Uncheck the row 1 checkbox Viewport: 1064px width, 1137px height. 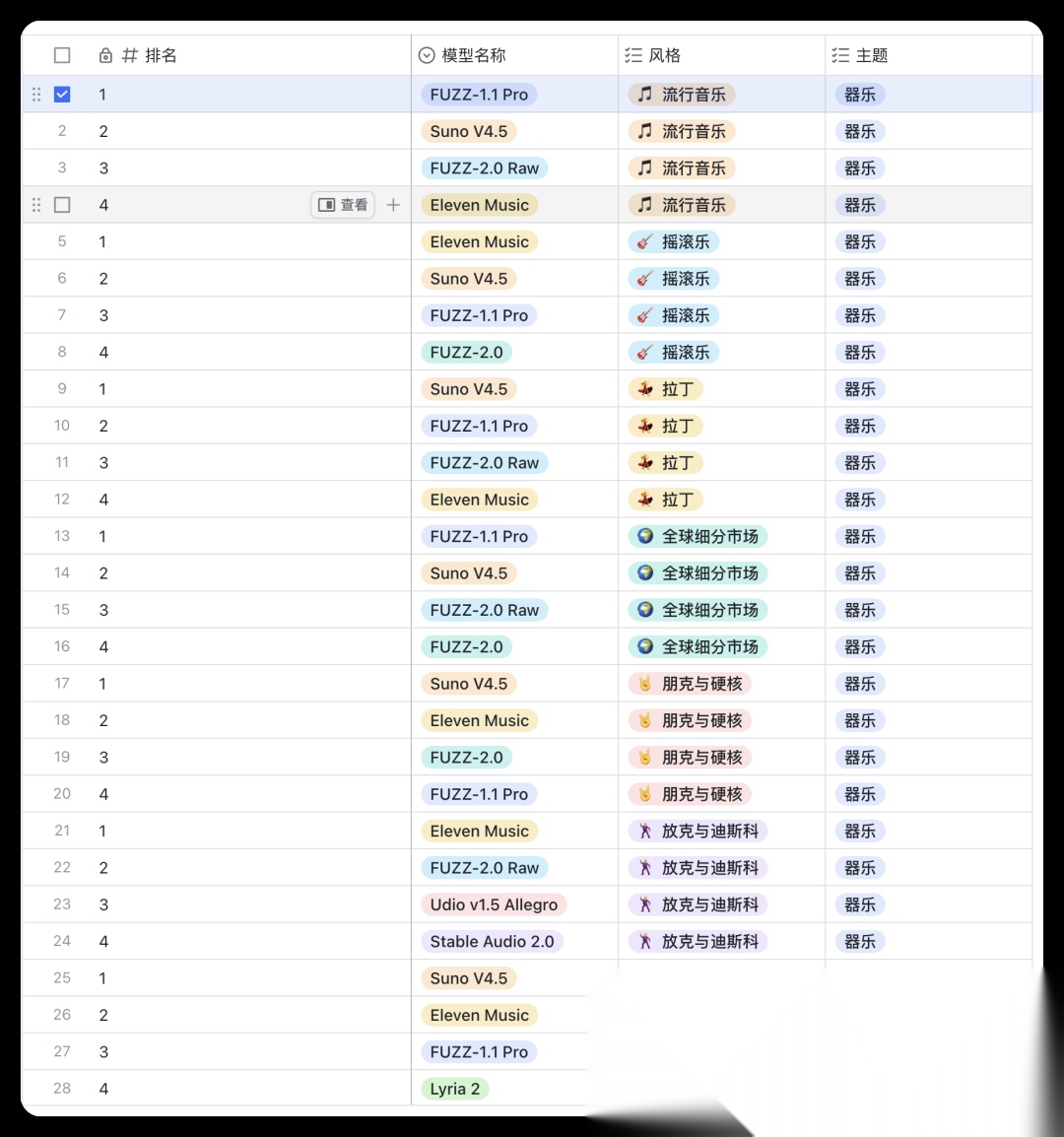click(x=62, y=95)
